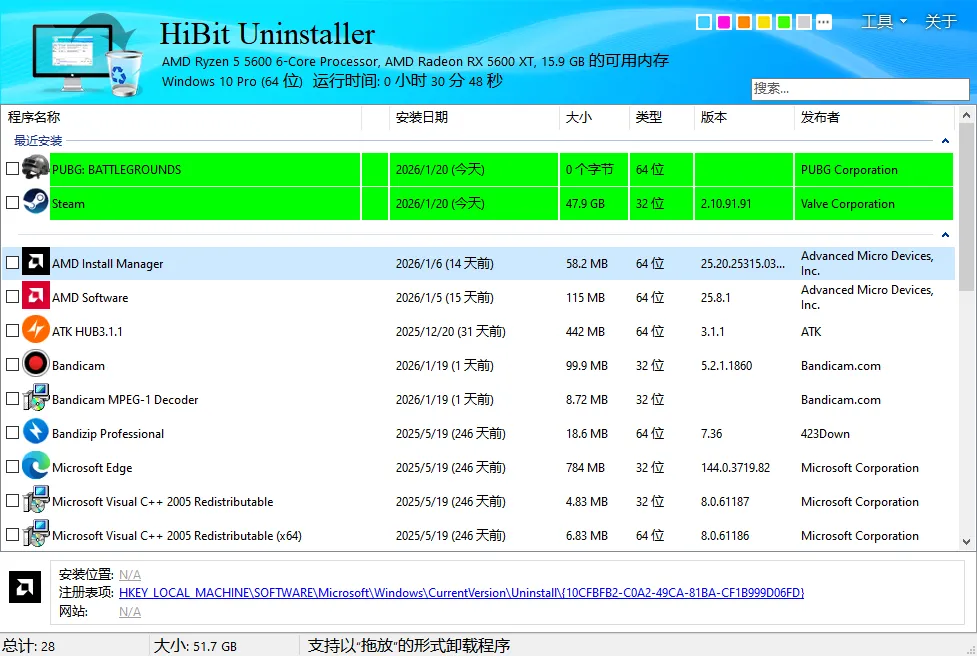Sort by 安装日期 column header
This screenshot has width=977, height=656.
[474, 117]
